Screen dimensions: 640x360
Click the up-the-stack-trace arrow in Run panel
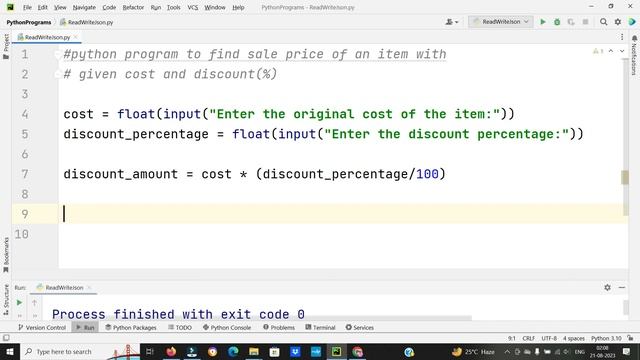click(x=34, y=302)
